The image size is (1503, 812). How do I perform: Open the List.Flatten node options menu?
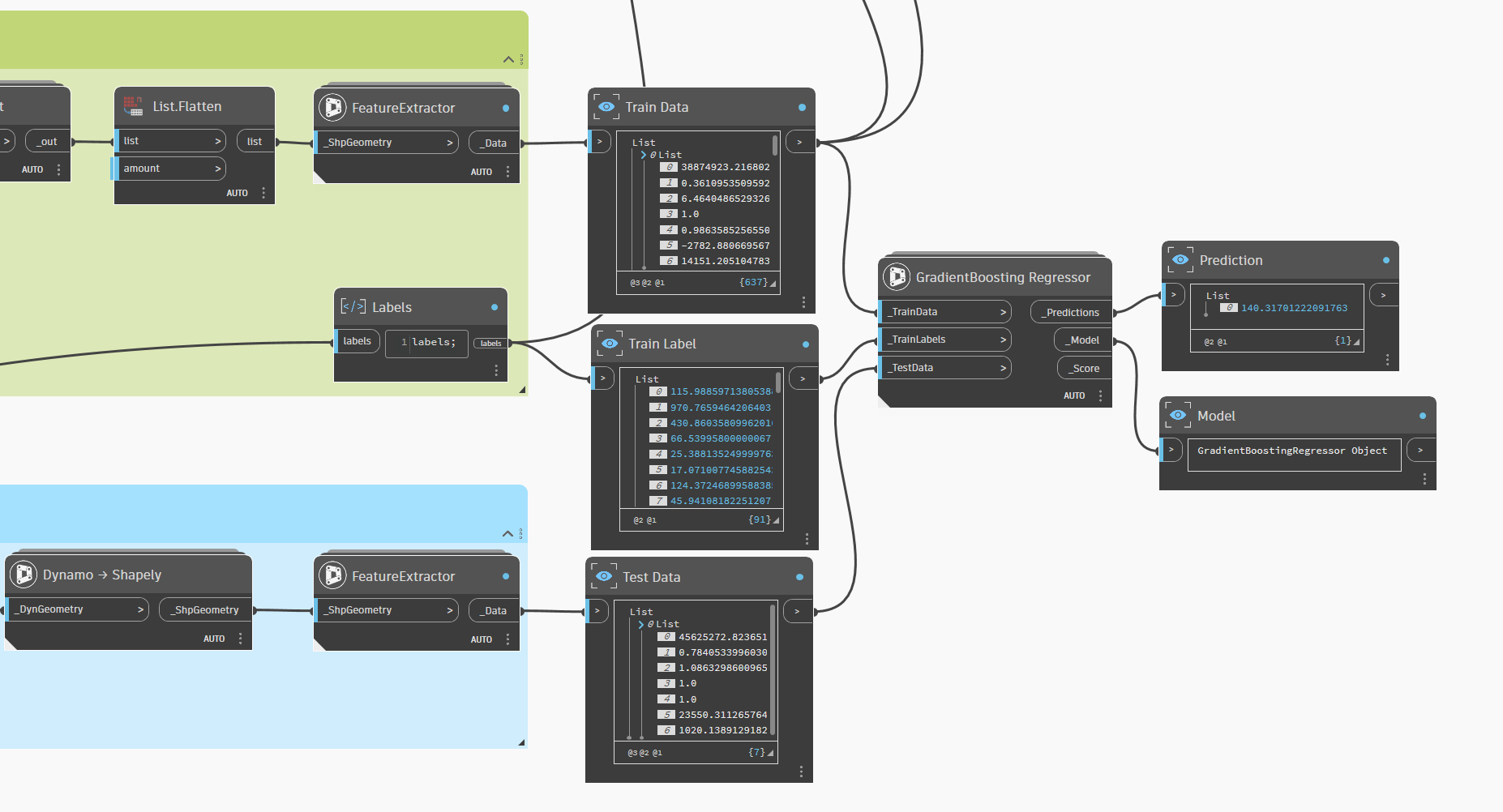point(263,193)
